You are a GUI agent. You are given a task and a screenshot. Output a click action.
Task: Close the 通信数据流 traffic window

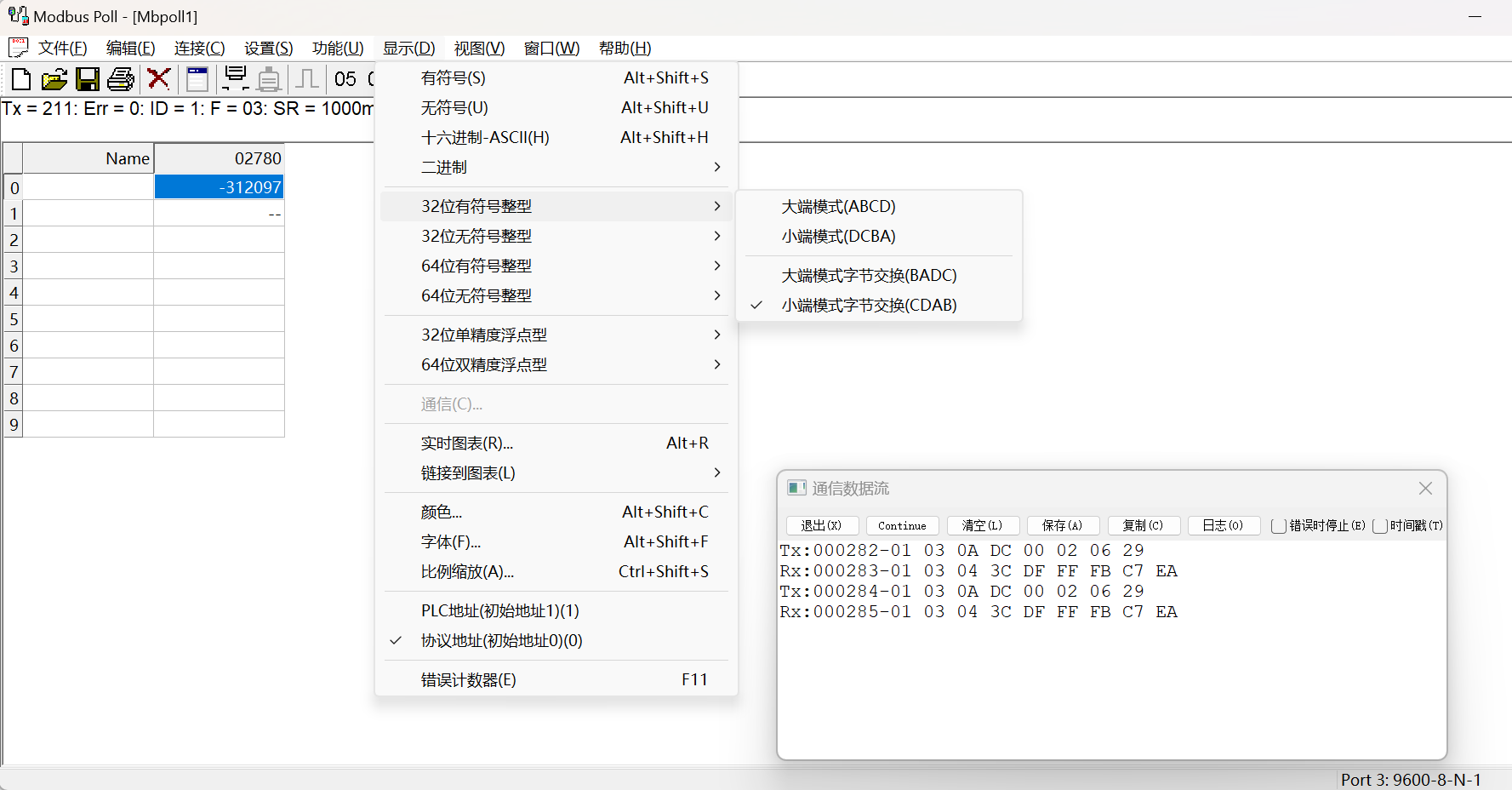(x=1425, y=488)
